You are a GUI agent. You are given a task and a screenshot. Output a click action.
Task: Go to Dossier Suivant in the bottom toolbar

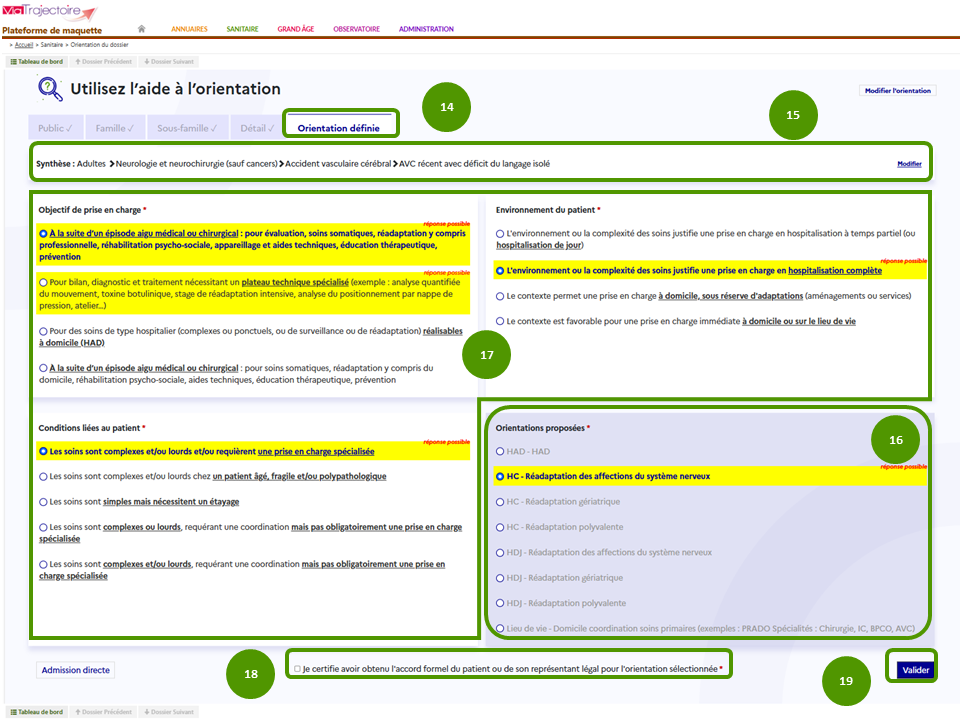point(169,712)
